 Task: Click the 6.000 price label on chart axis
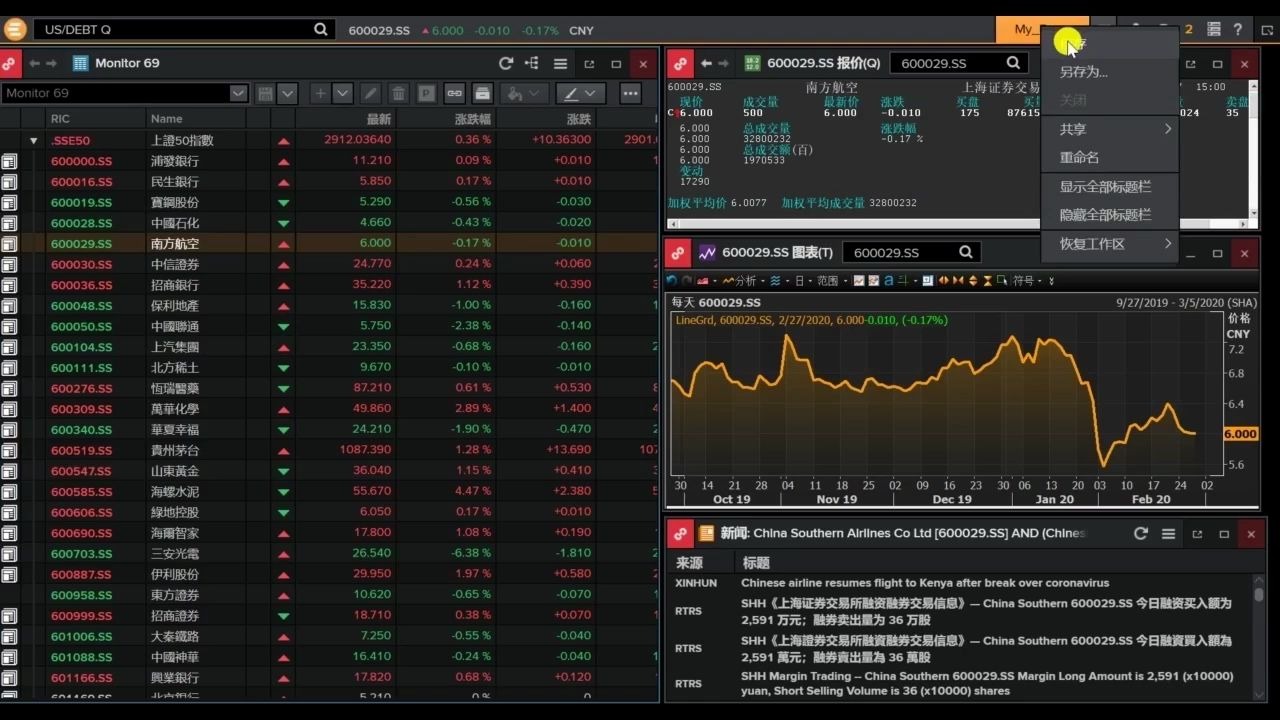[x=1240, y=434]
